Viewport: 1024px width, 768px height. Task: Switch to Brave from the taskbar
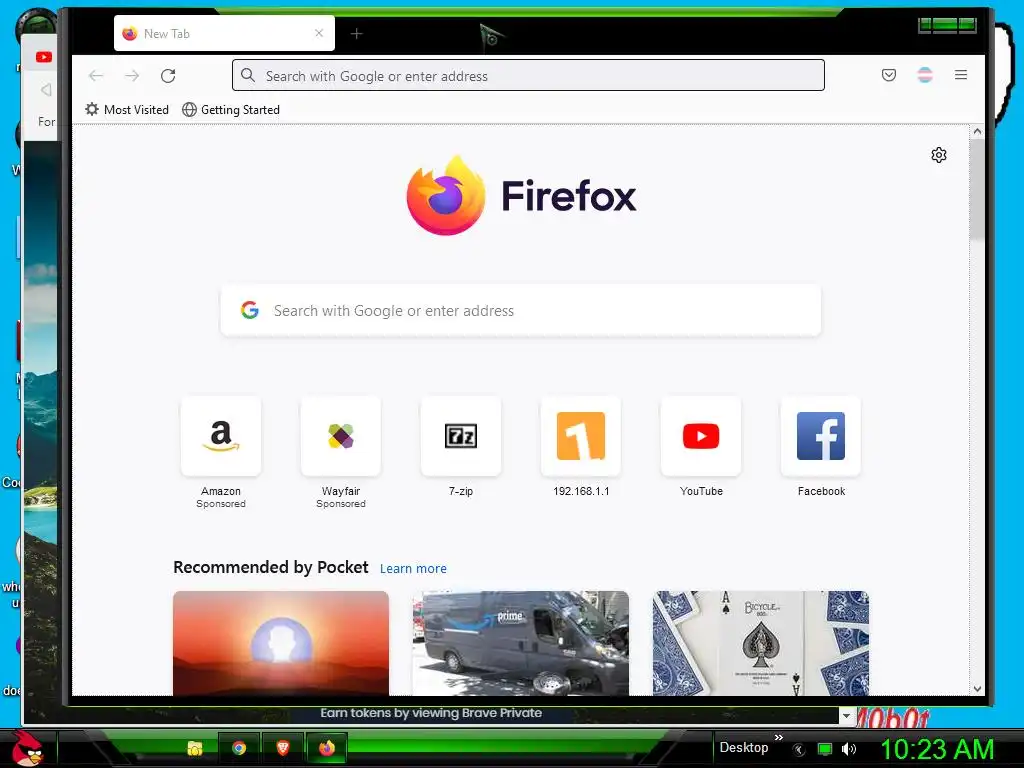(283, 748)
